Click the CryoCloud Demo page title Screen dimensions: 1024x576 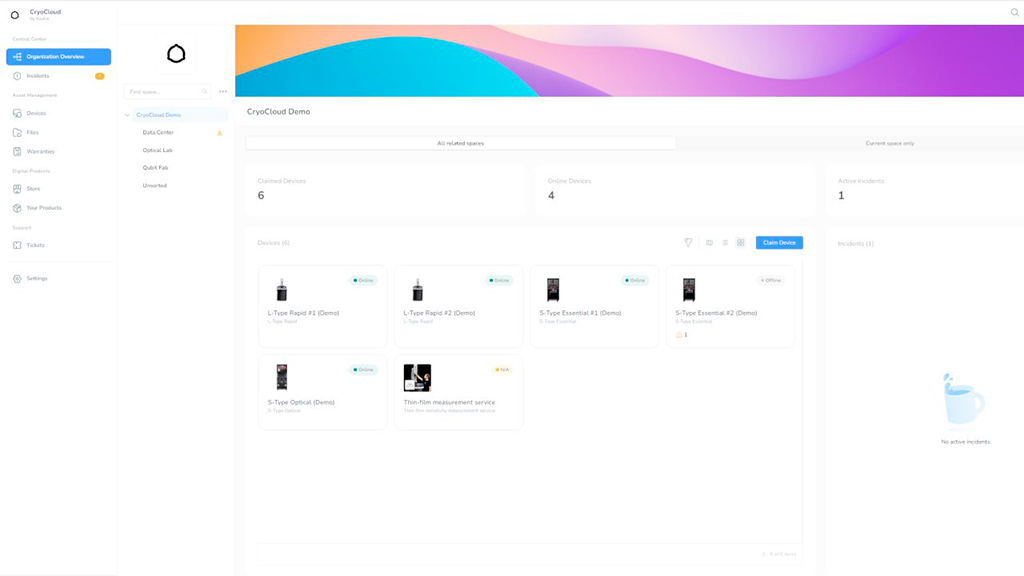tap(278, 112)
